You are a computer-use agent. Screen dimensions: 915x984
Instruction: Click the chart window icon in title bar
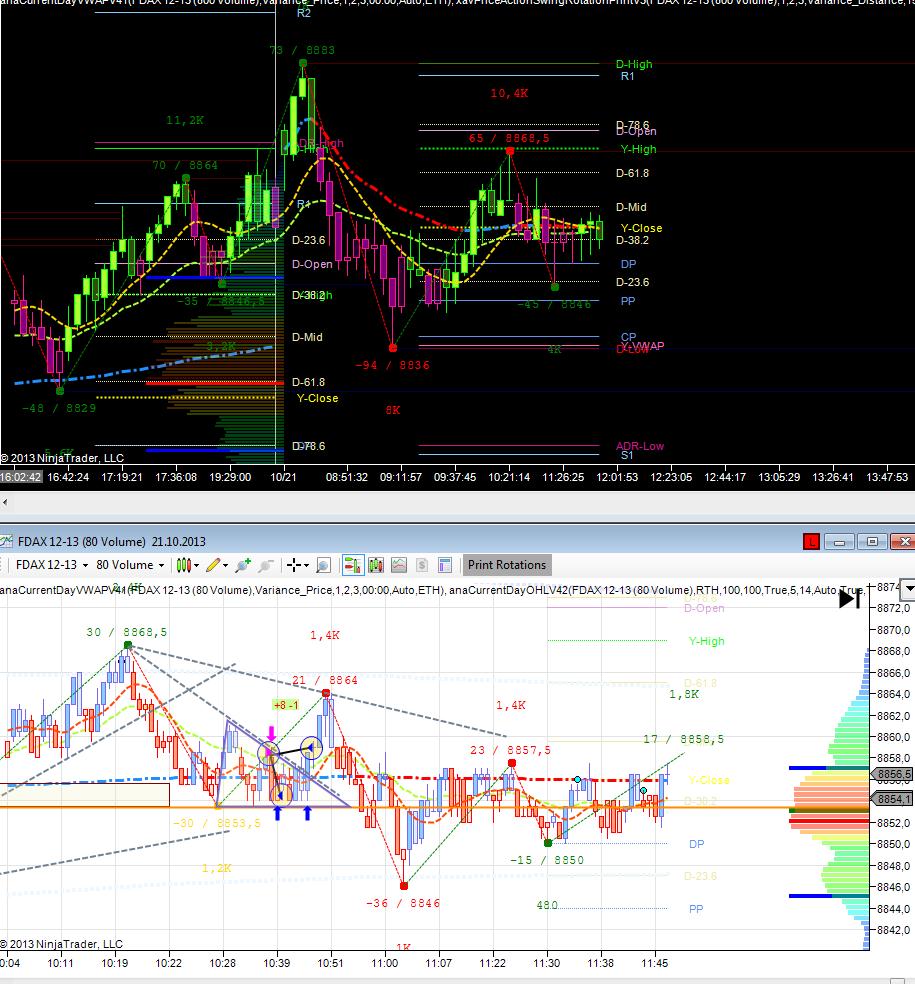(x=6, y=542)
